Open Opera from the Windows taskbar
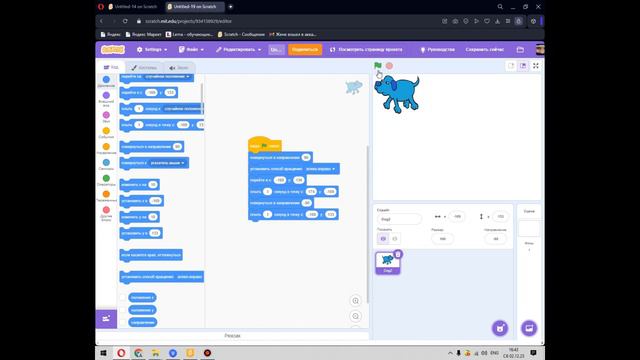 coord(121,353)
